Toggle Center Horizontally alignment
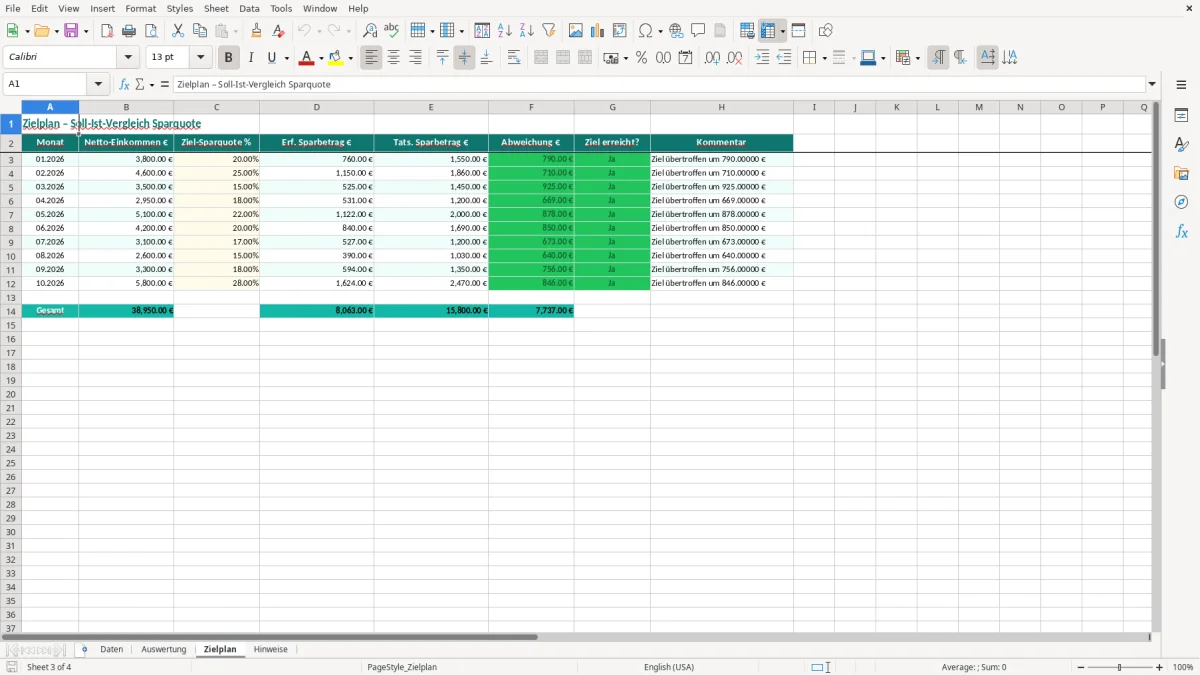This screenshot has width=1200, height=675. 393,58
